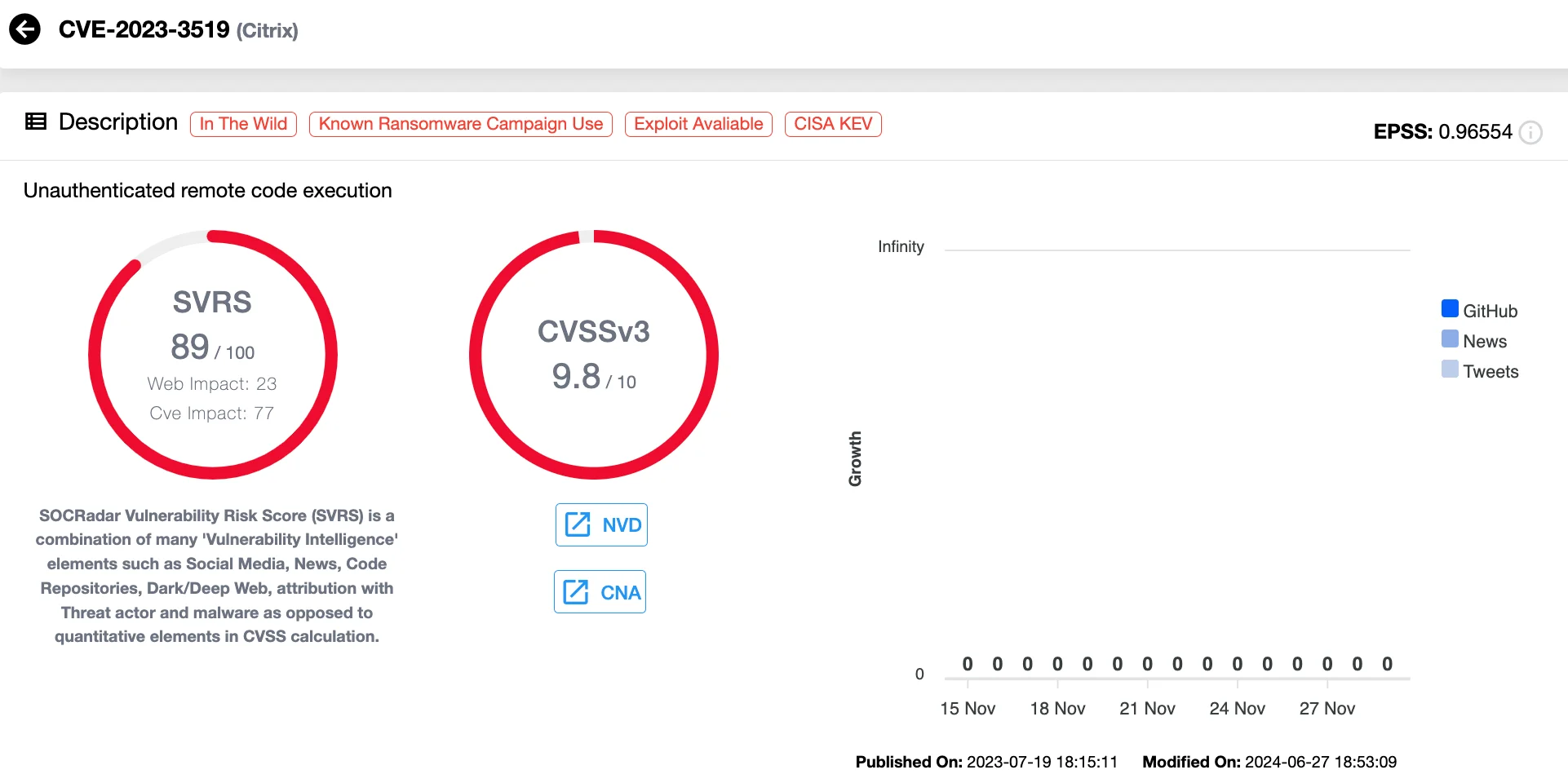Click Known Ransomware Campaign Use tag
This screenshot has height=783, width=1568.
coord(461,124)
